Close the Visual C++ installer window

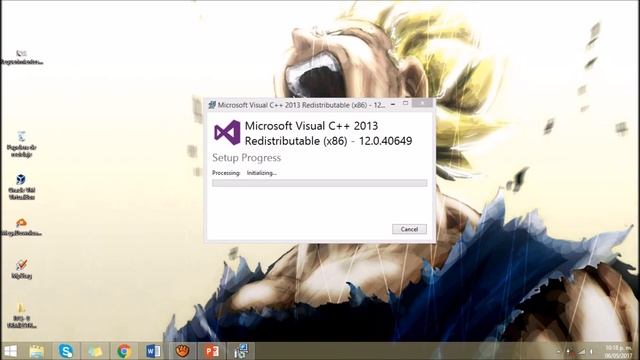click(422, 103)
